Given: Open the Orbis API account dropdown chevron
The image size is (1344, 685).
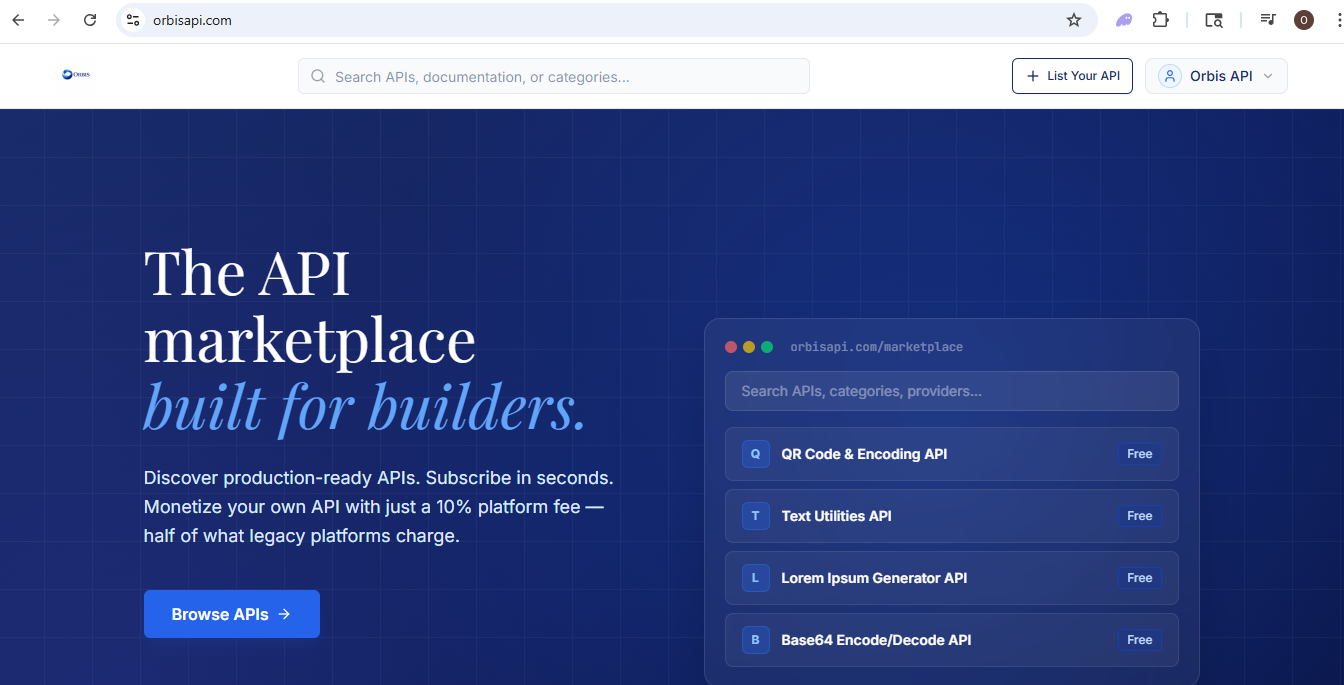Looking at the screenshot, I should point(1267,75).
